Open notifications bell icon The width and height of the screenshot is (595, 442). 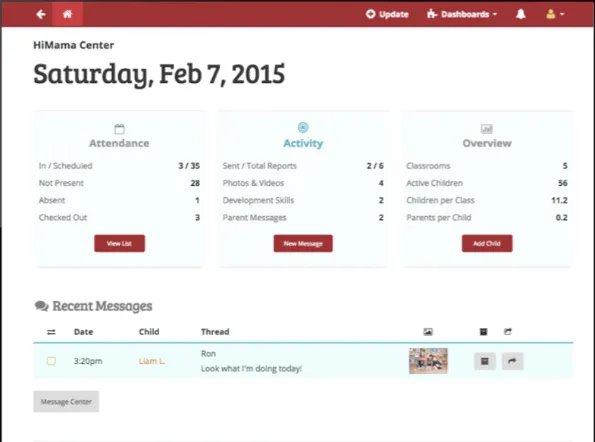pos(521,14)
